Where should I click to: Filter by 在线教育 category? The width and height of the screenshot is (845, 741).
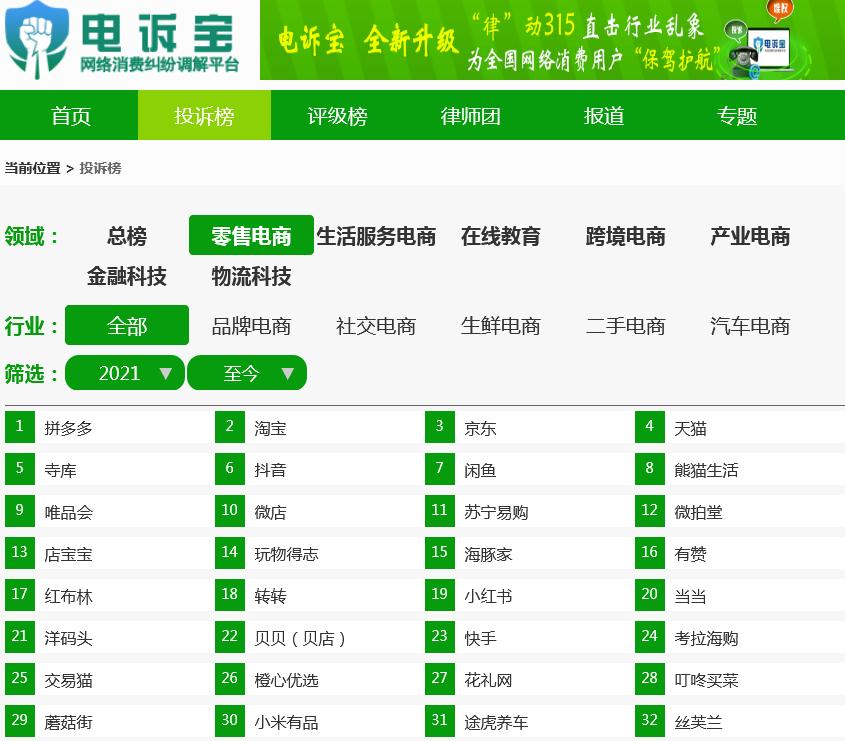pyautogui.click(x=500, y=236)
